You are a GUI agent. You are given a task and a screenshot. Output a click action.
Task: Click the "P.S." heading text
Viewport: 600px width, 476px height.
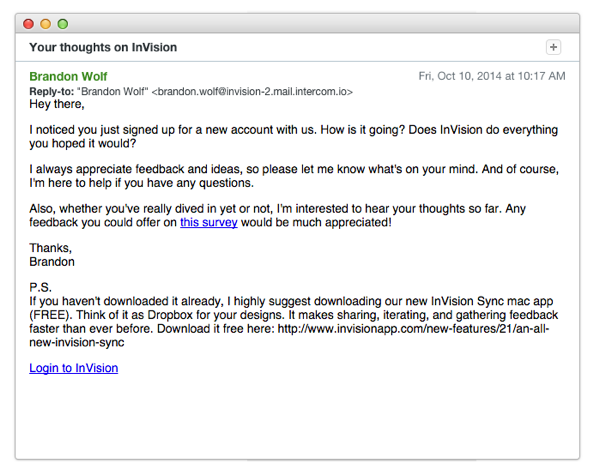pyautogui.click(x=41, y=287)
